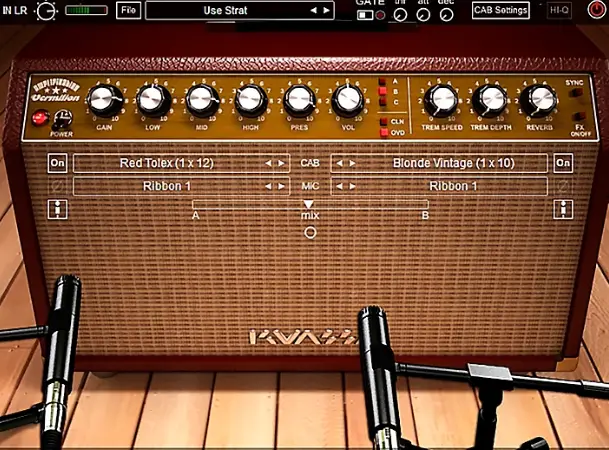Click the red pilot lamp near POWER
This screenshot has height=450, width=609.
click(40, 118)
